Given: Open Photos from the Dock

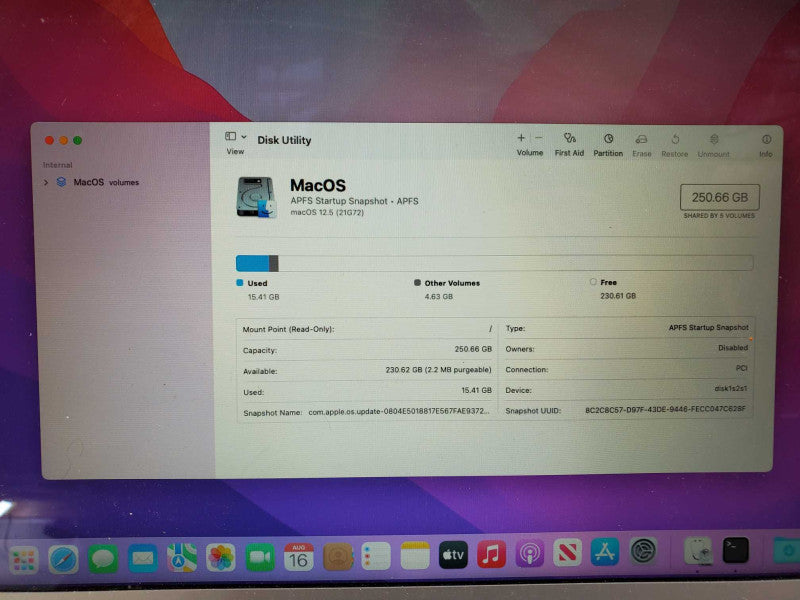Looking at the screenshot, I should click(x=221, y=557).
